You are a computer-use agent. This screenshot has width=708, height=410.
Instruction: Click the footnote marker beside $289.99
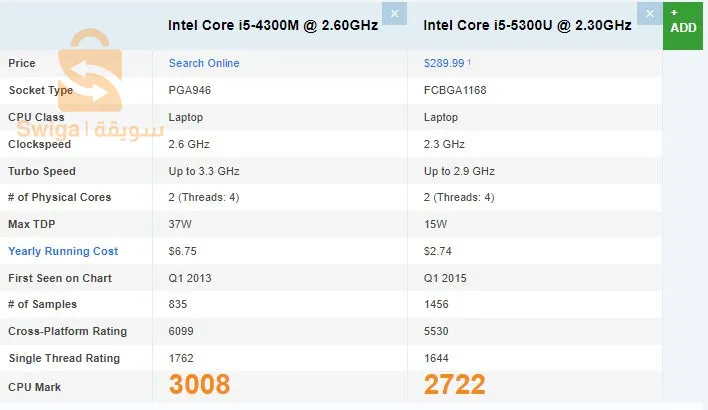(x=469, y=62)
